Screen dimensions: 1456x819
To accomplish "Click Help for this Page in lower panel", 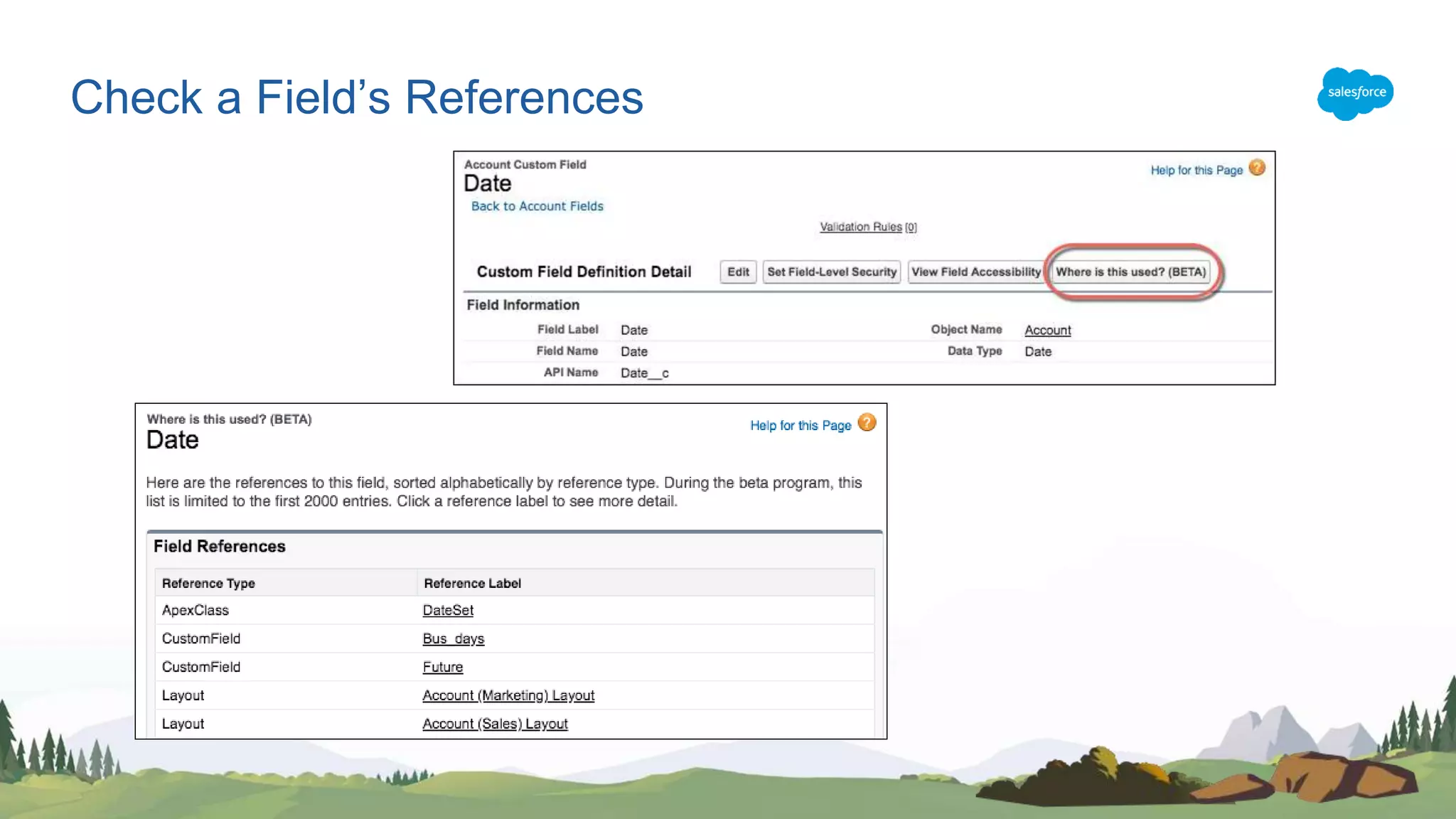I will coord(801,426).
